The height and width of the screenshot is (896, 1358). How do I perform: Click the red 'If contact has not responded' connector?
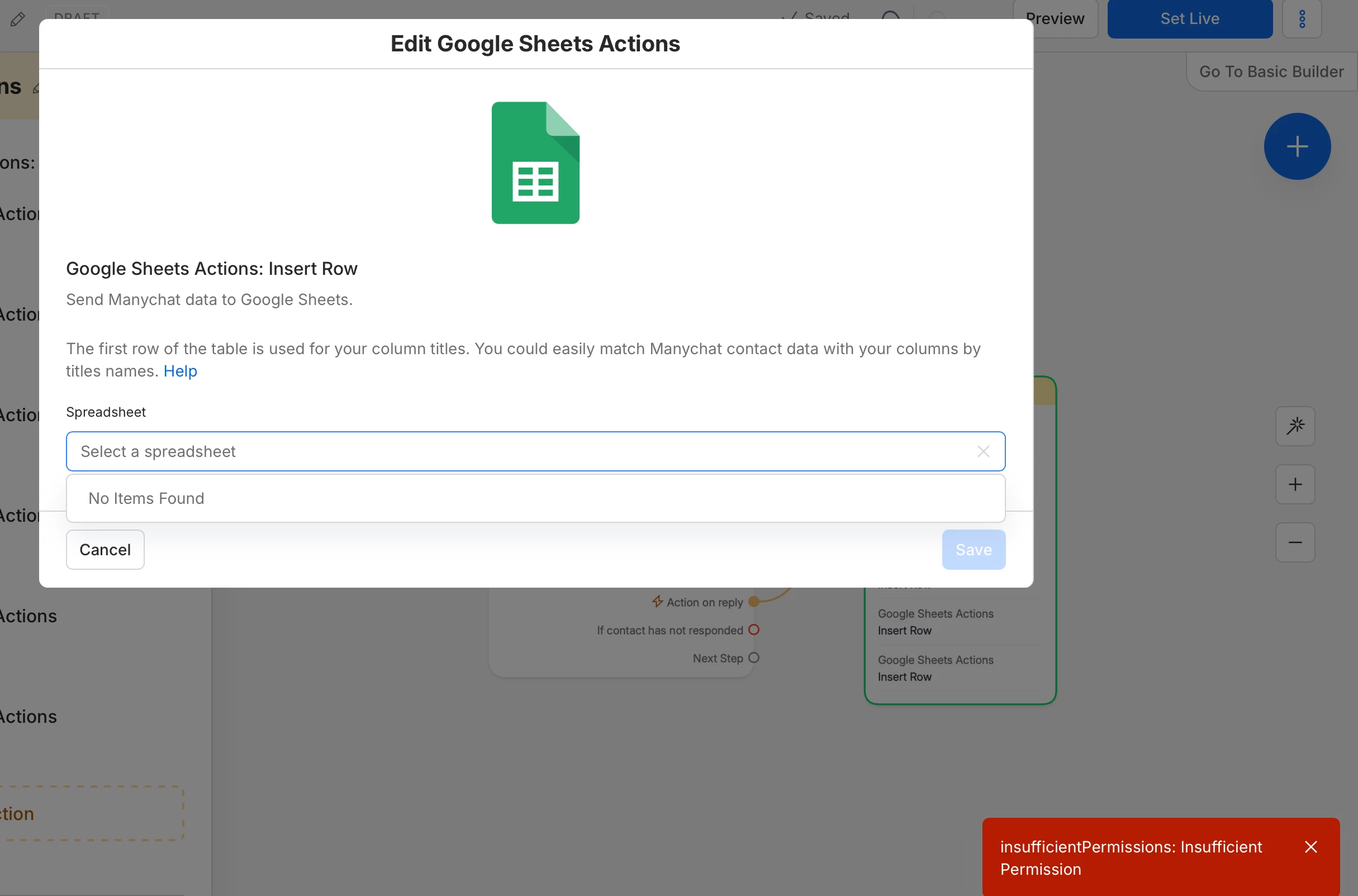[x=754, y=630]
